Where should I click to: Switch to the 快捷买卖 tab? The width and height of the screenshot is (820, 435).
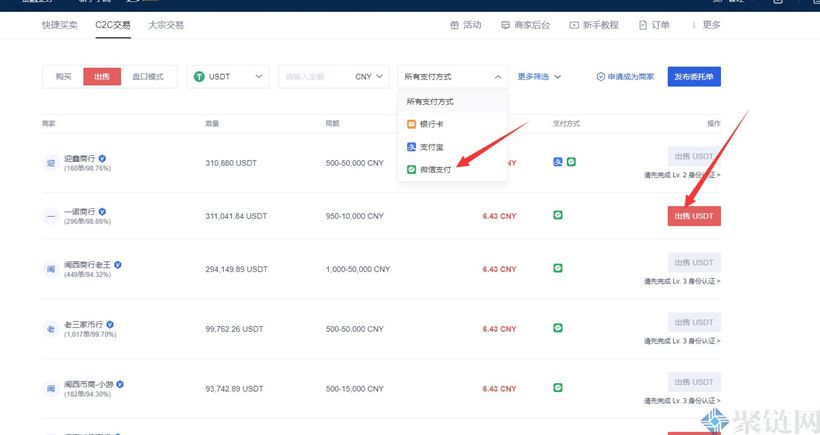point(60,25)
